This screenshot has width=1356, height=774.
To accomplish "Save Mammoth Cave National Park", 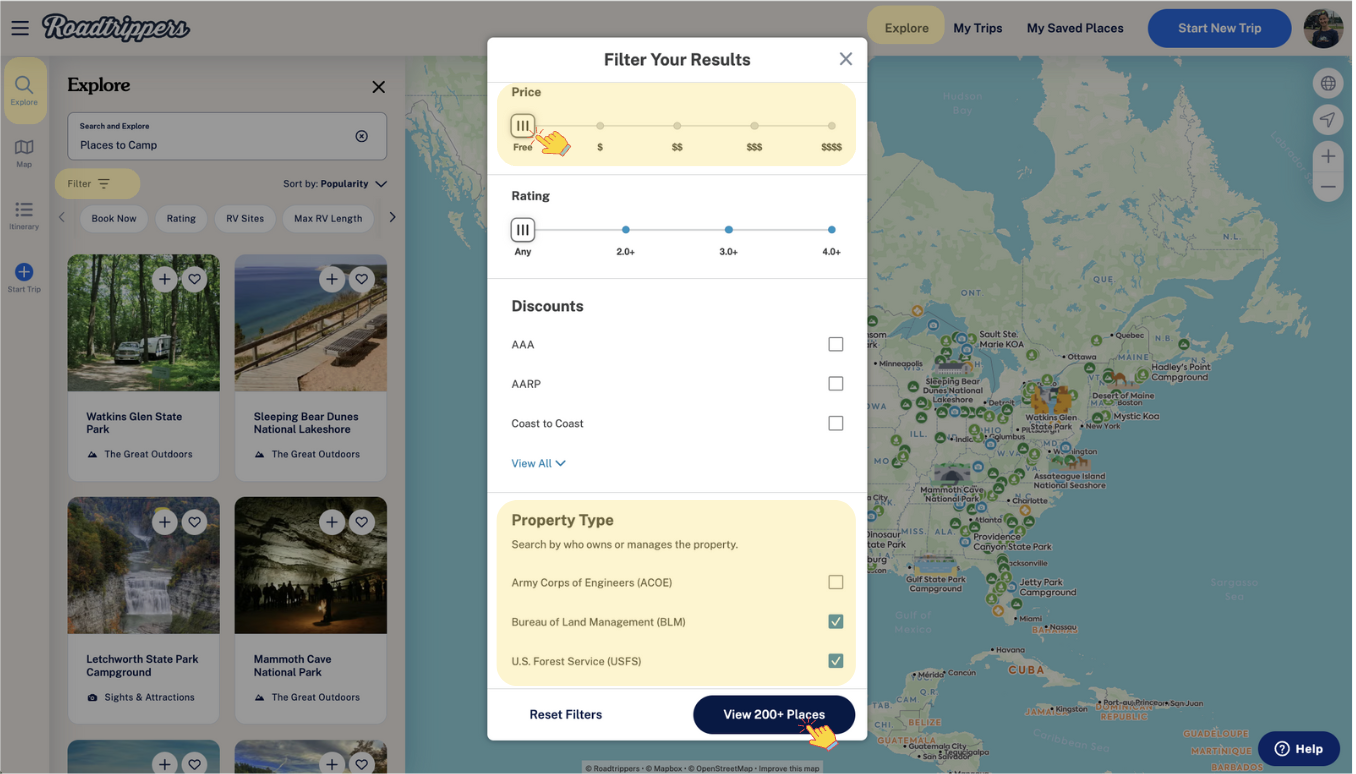I will point(362,521).
